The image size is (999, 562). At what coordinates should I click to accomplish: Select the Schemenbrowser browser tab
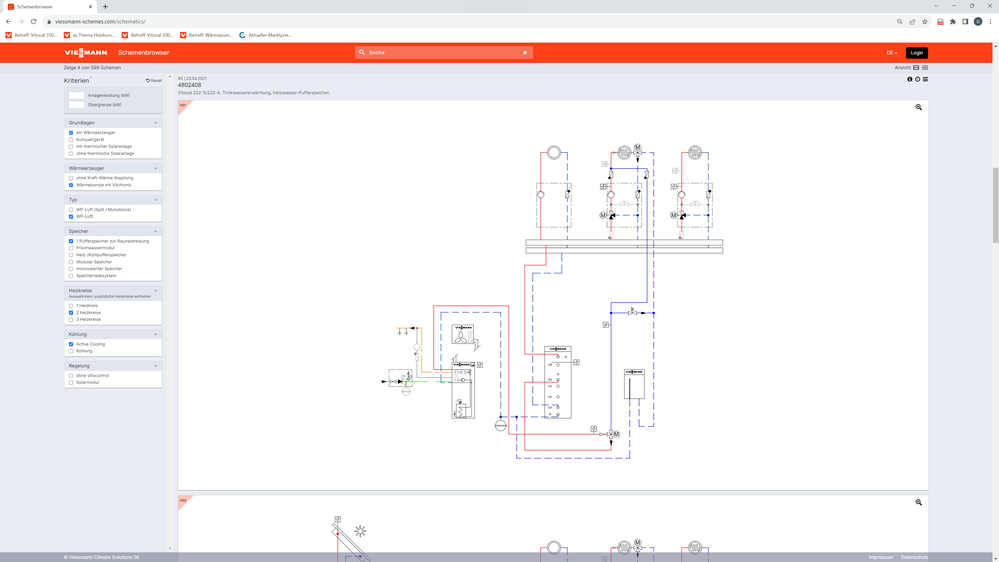[50, 6]
